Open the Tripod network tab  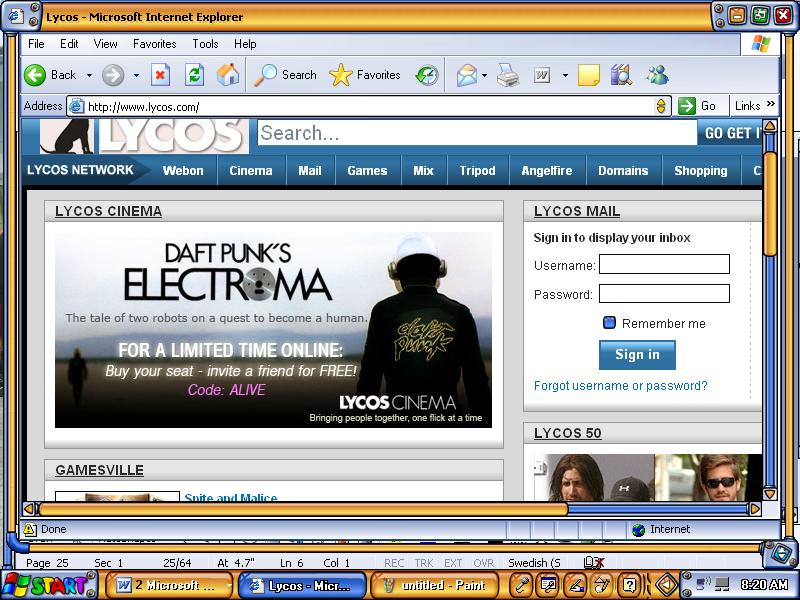click(477, 170)
